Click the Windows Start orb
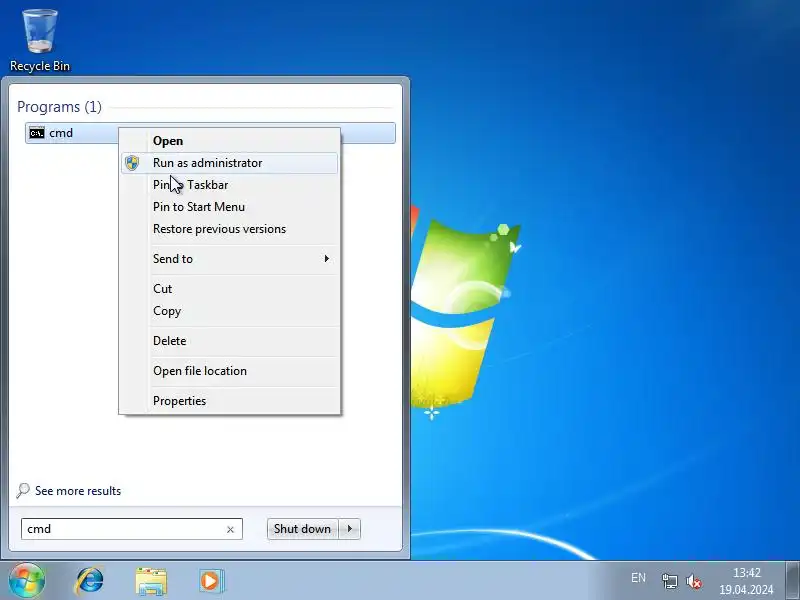The image size is (800, 600). (x=27, y=580)
